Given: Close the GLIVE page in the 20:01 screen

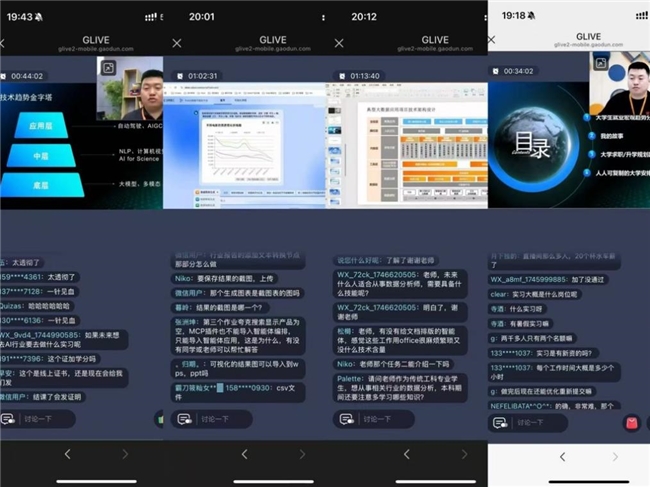Looking at the screenshot, I should point(177,43).
